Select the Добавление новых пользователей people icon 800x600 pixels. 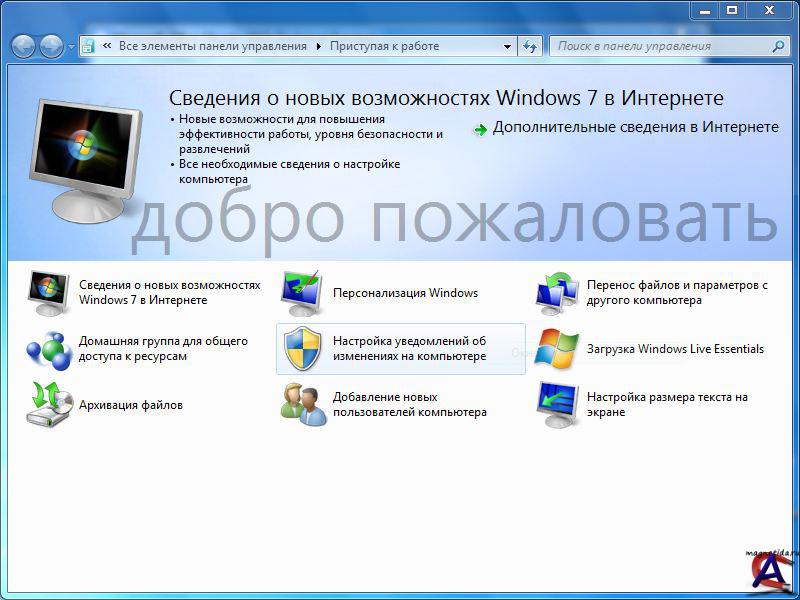302,405
